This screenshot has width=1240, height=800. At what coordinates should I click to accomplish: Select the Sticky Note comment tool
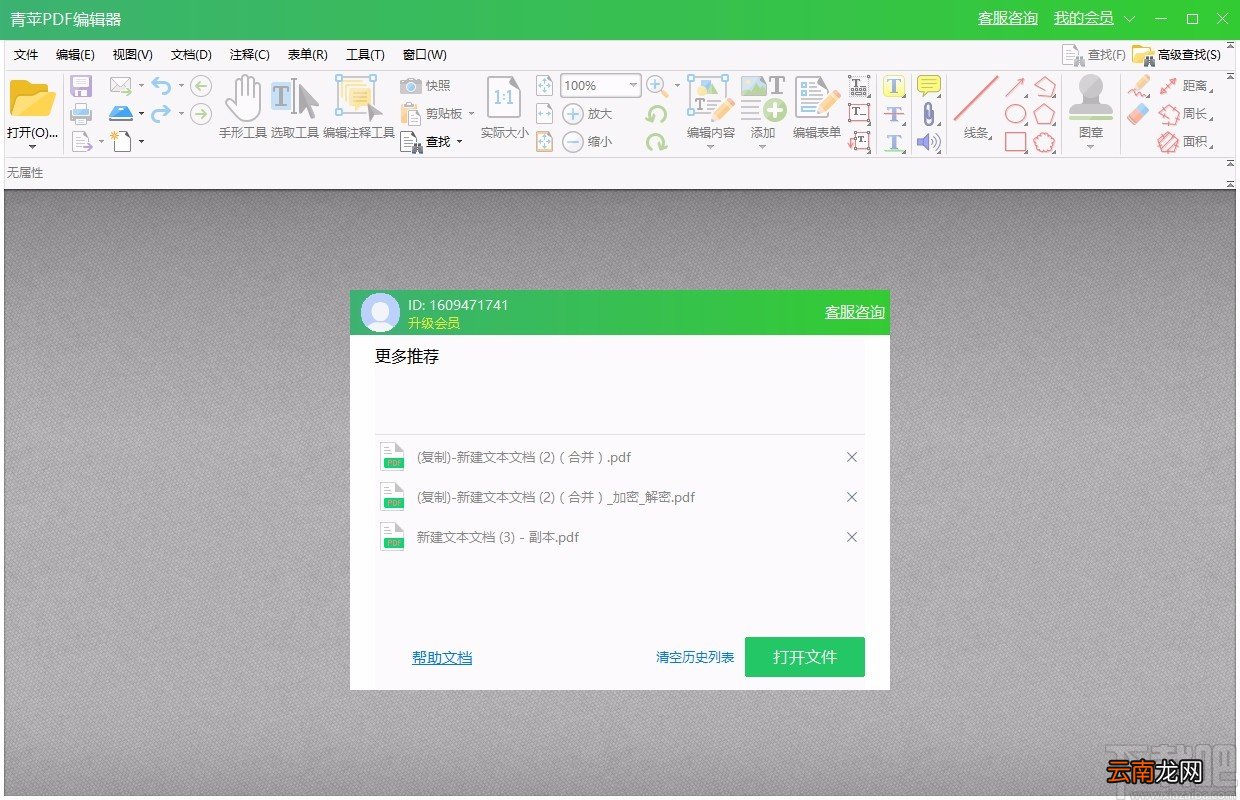coord(929,86)
